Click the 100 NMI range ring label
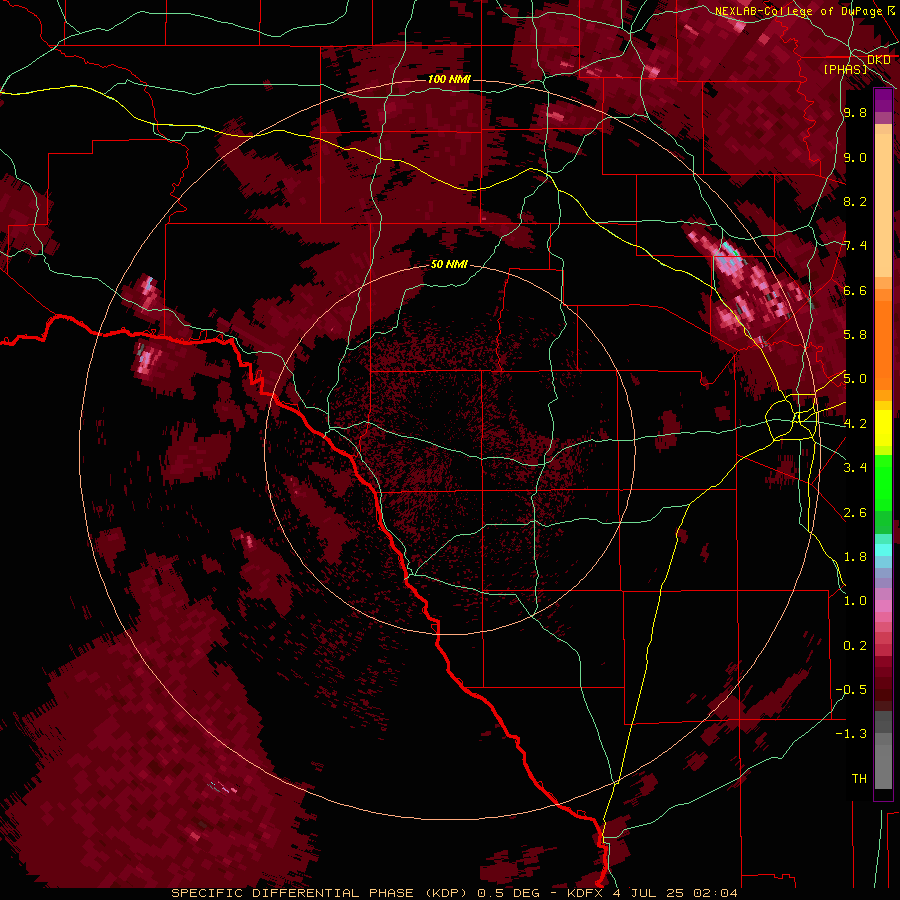The width and height of the screenshot is (900, 900). click(x=449, y=79)
